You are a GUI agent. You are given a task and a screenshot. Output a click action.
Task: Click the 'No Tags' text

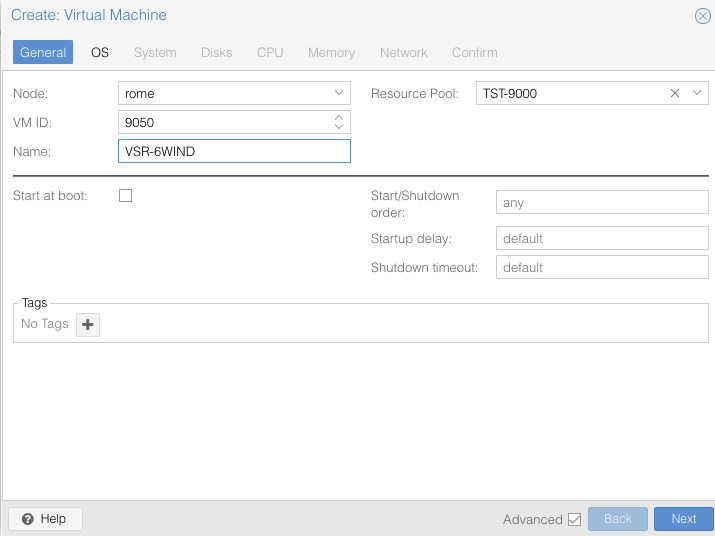[x=45, y=323]
